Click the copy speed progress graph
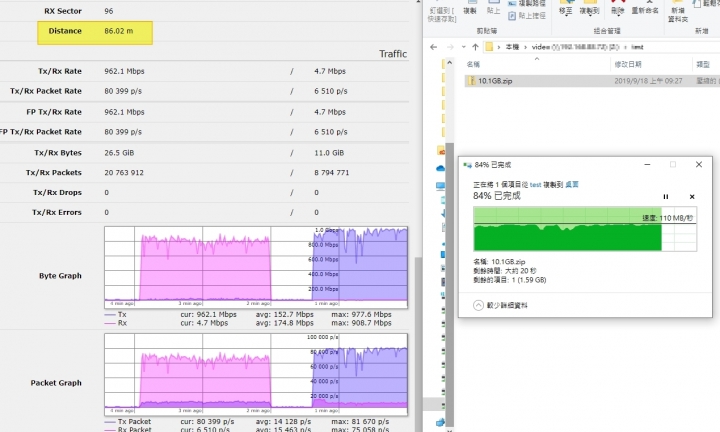This screenshot has height=432, width=720. click(585, 229)
